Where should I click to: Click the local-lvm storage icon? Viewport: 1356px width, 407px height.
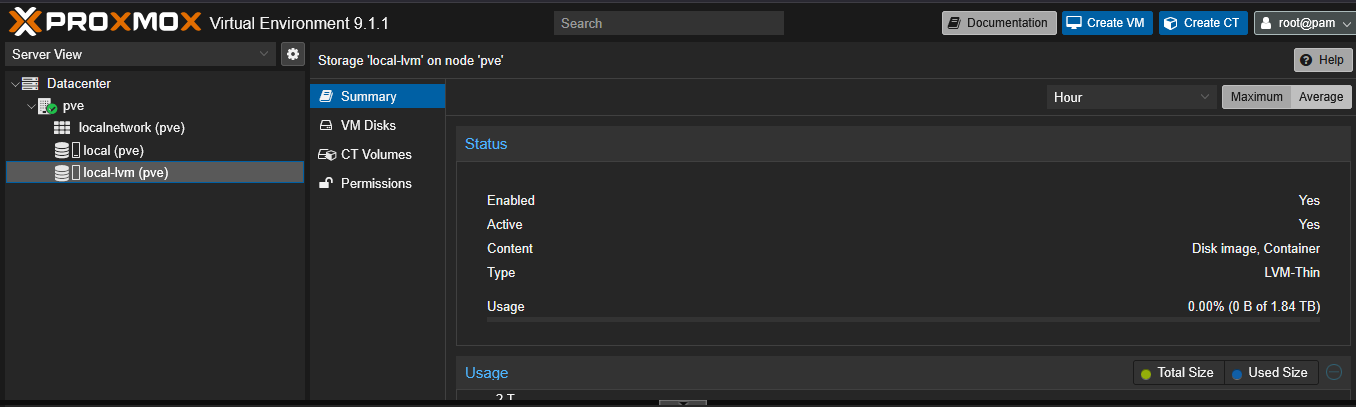point(67,173)
